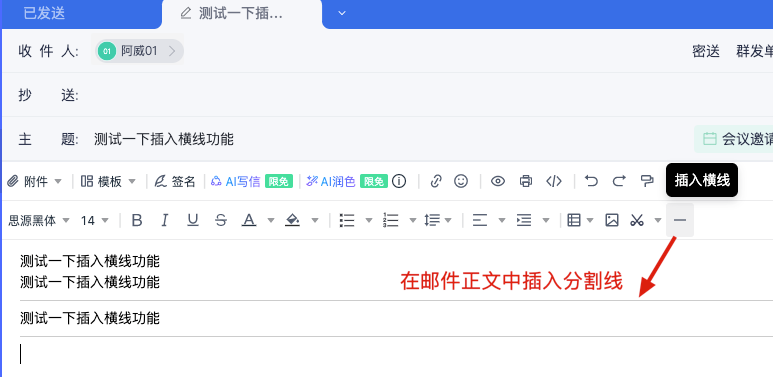Click the indent icon
Screen dimensions: 773x377
click(x=524, y=220)
